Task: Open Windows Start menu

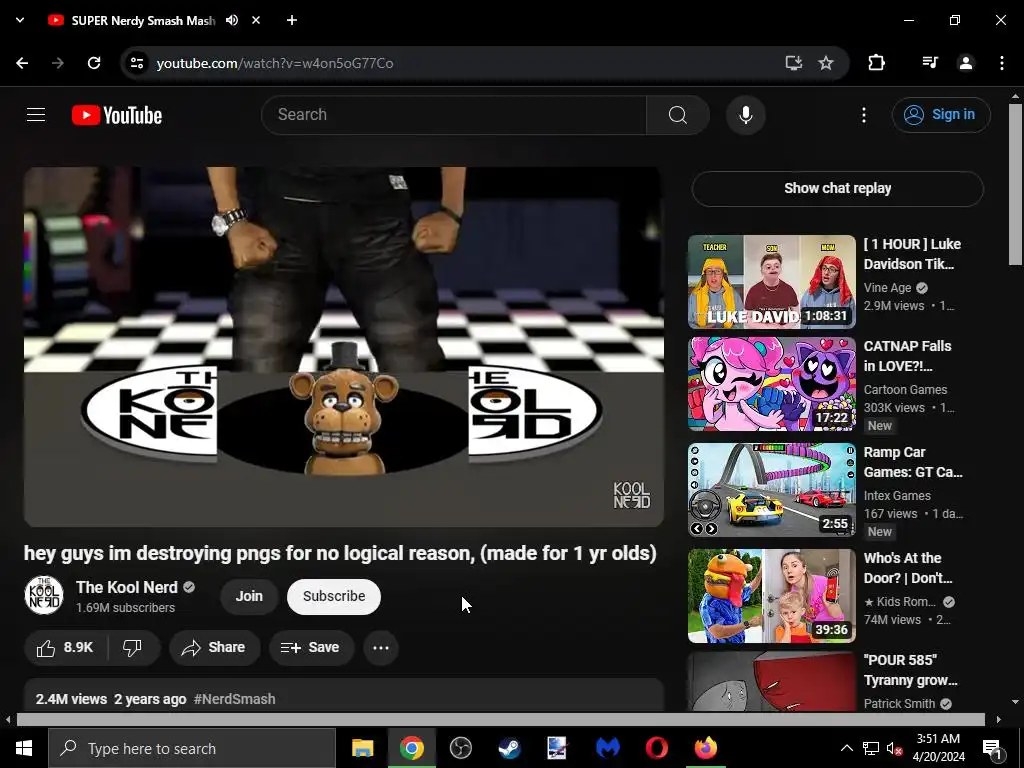Action: click(x=24, y=748)
